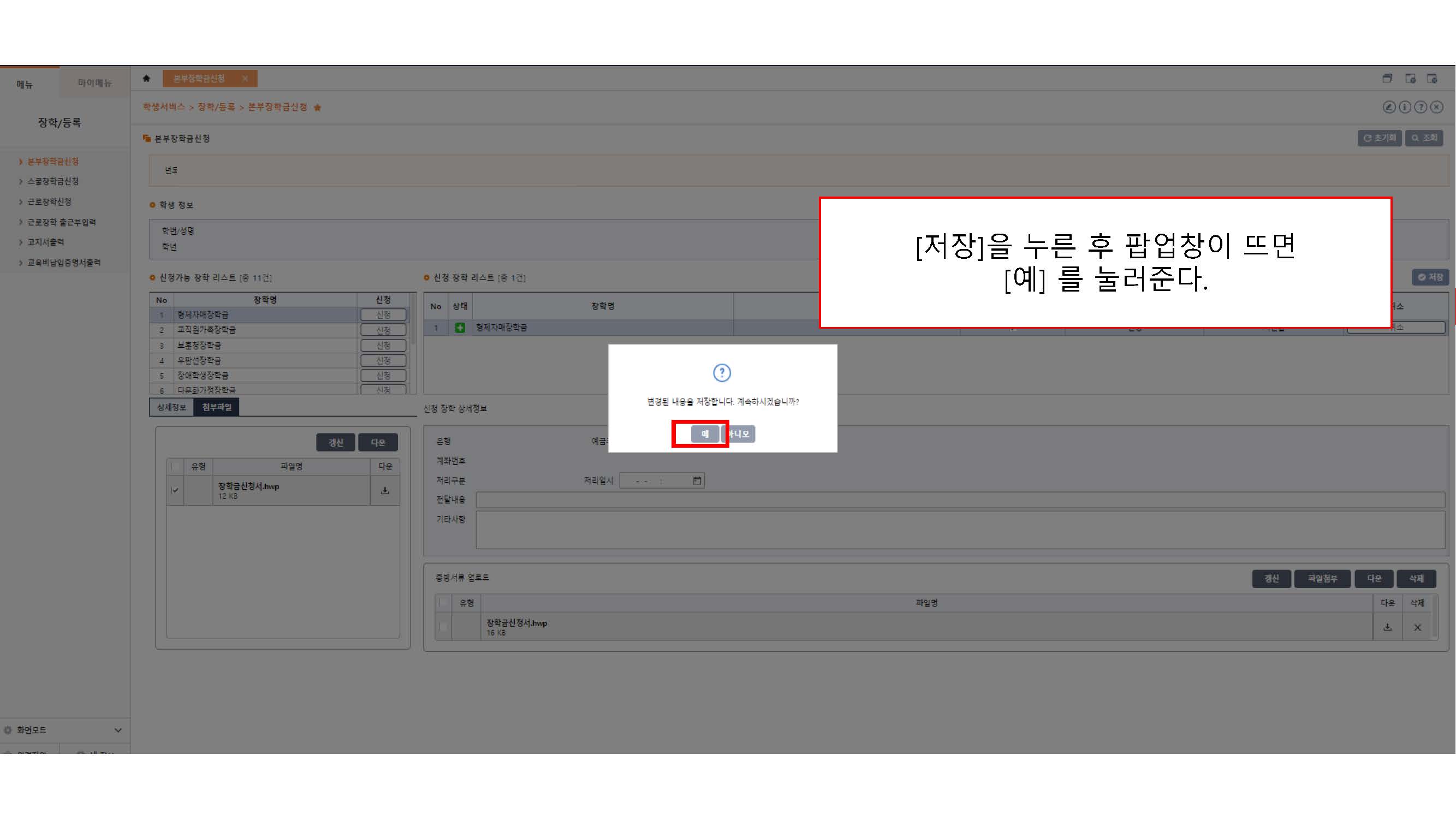Click 신청 for 우판선장학금
Viewport: 1456px width, 819px height.
383,360
